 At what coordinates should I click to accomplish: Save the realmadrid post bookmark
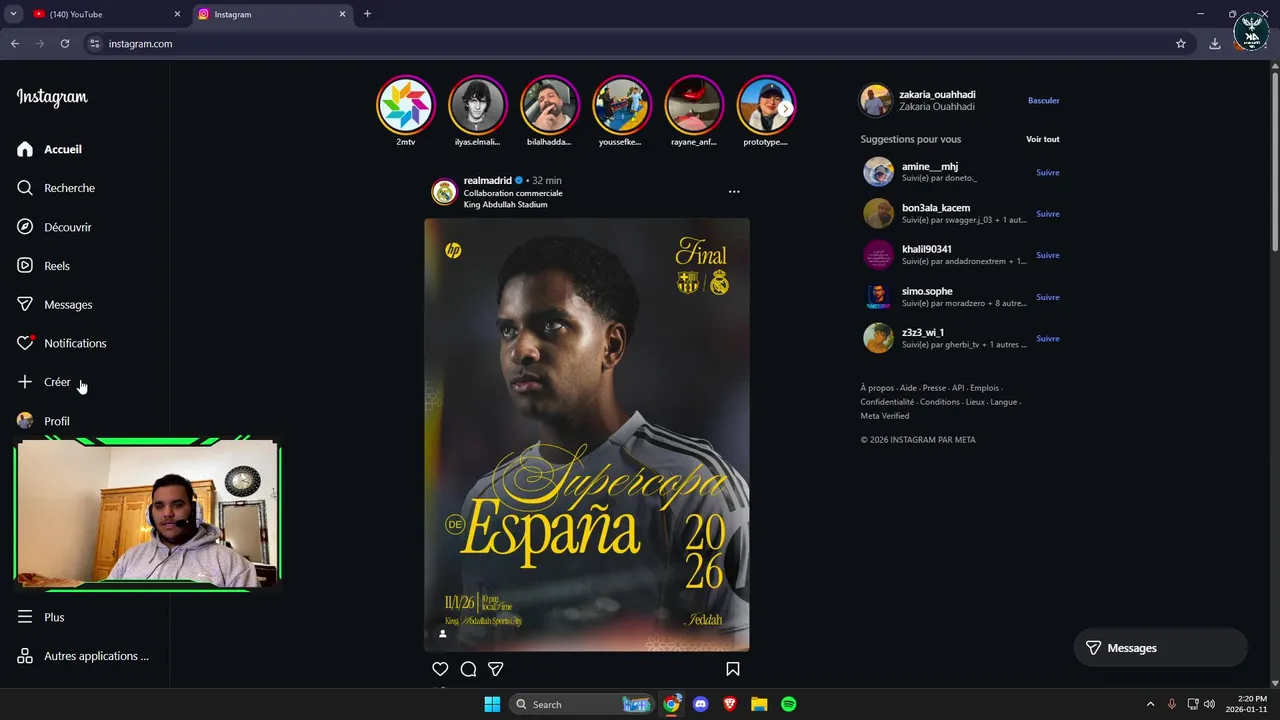[733, 669]
